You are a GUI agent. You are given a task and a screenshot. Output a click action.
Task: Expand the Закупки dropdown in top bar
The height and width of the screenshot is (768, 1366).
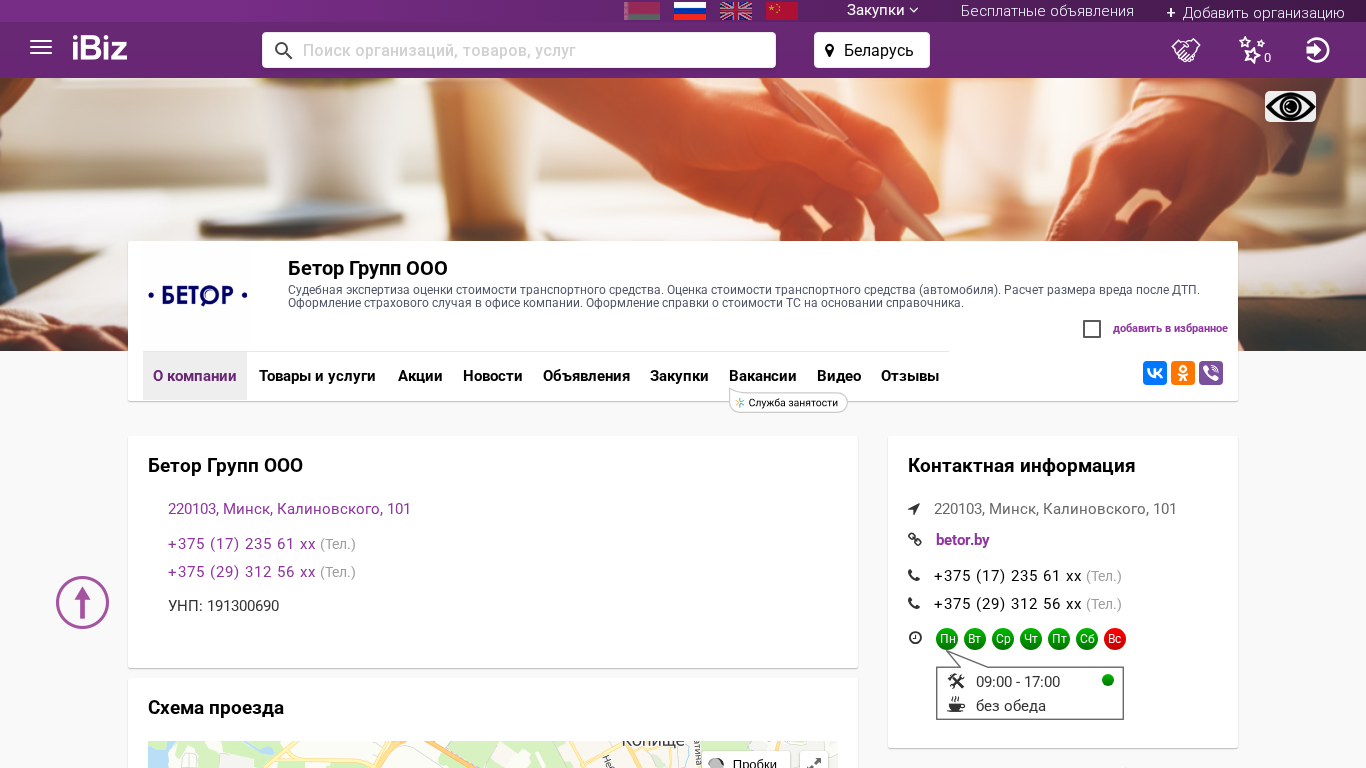882,11
